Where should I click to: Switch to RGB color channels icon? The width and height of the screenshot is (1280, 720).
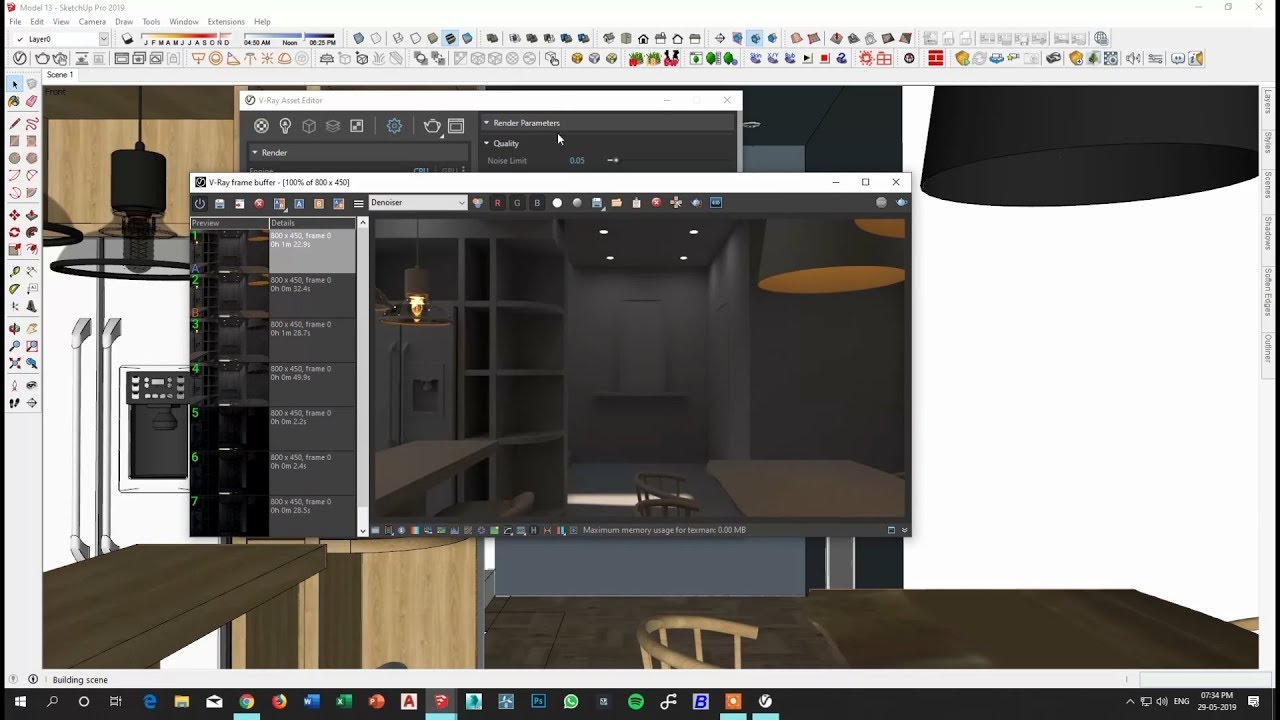[x=477, y=203]
